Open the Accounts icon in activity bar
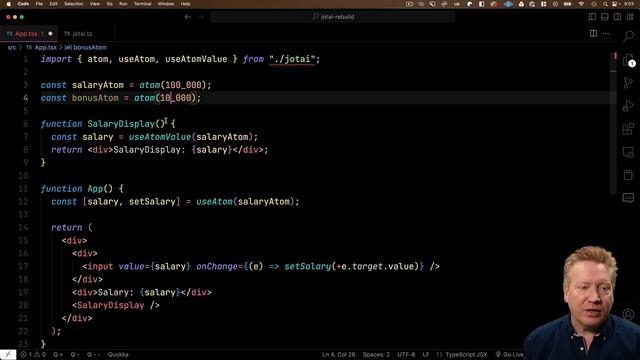 tap(628, 314)
